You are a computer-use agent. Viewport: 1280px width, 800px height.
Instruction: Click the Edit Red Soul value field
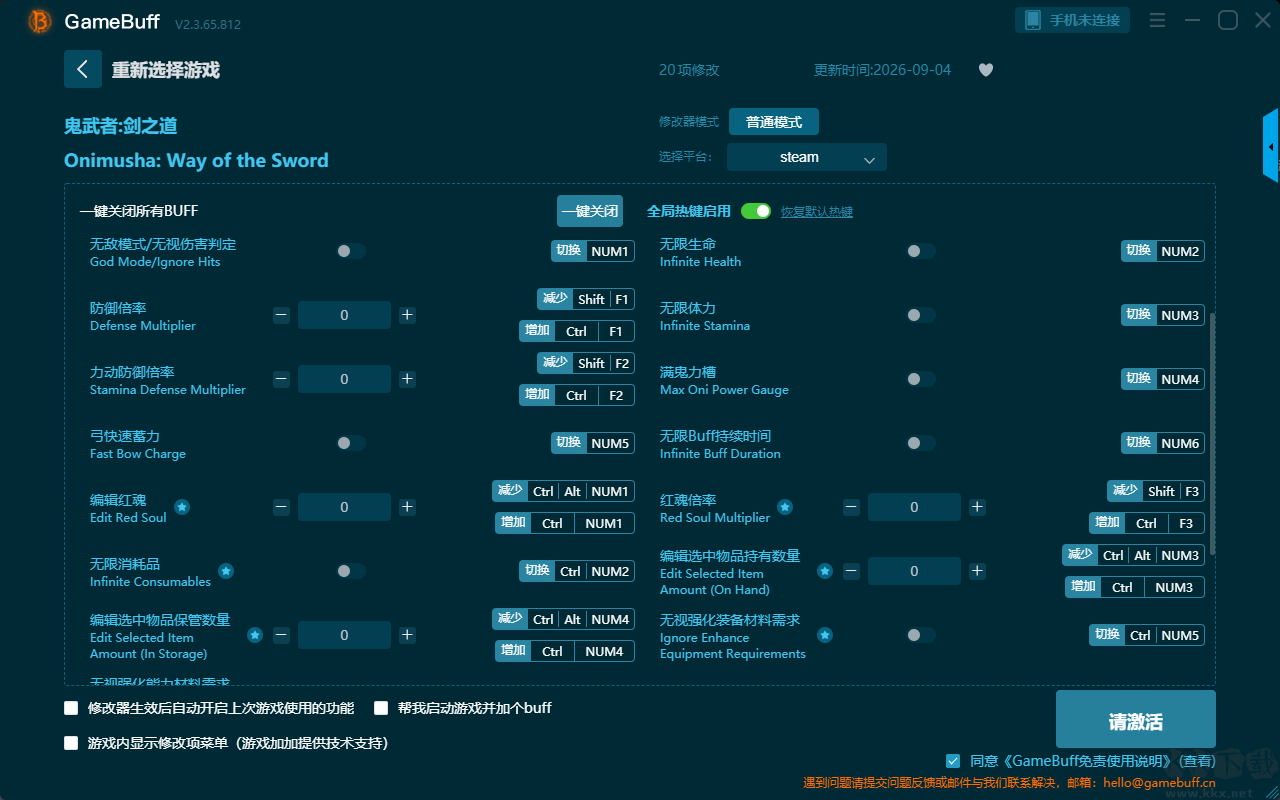coord(344,507)
